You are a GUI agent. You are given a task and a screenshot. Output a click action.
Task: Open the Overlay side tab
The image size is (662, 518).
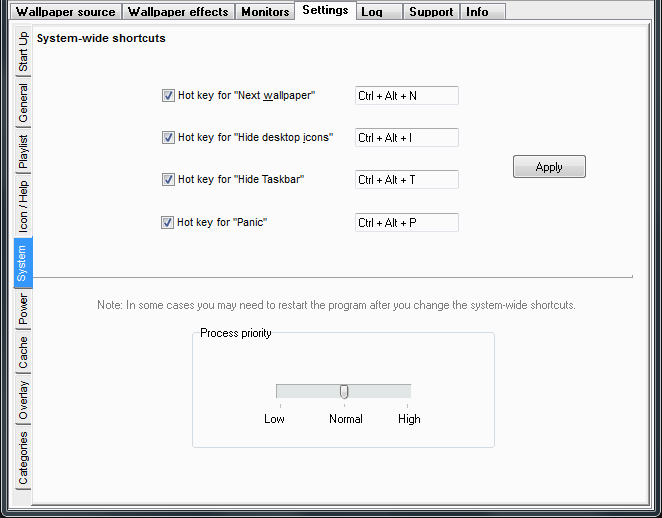tap(23, 400)
